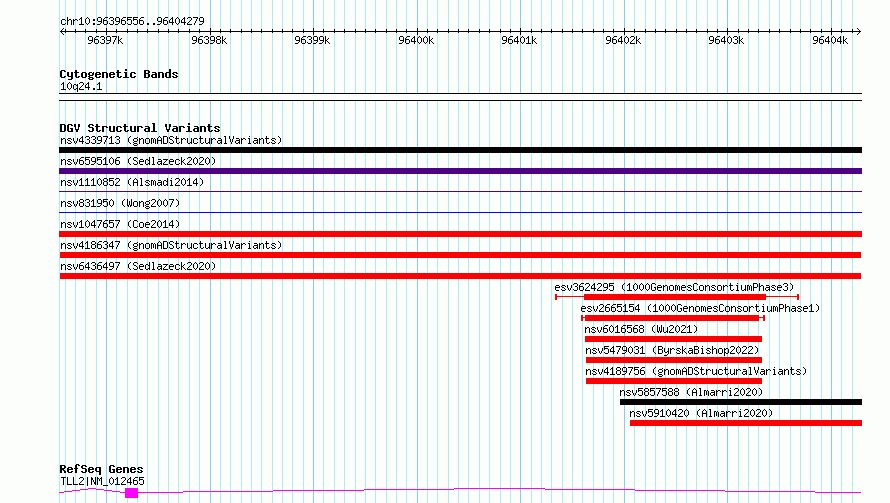Click the 96399k ruler tick label
The image size is (890, 503).
click(312, 40)
